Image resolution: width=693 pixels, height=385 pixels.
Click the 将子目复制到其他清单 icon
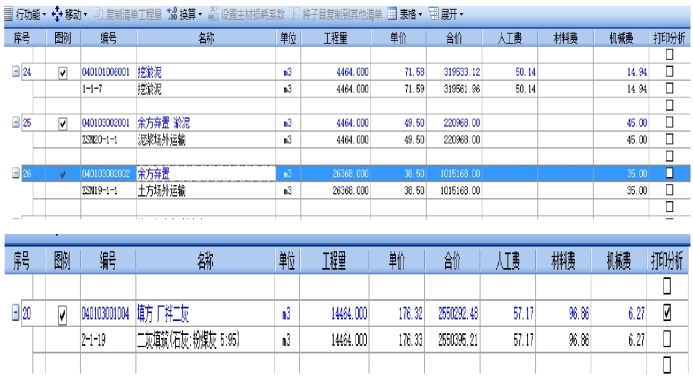pyautogui.click(x=295, y=14)
